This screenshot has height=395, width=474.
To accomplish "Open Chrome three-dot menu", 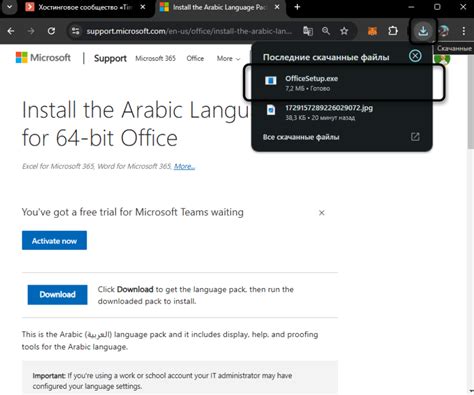I will point(464,31).
